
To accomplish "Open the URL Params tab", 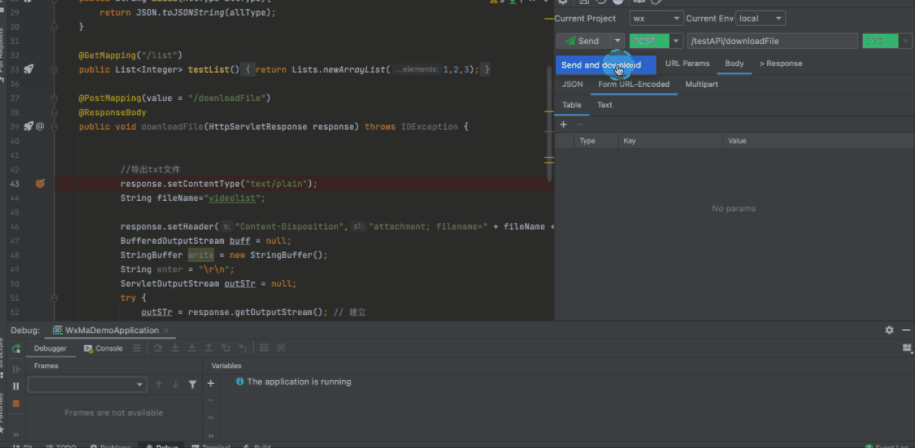I will [687, 64].
